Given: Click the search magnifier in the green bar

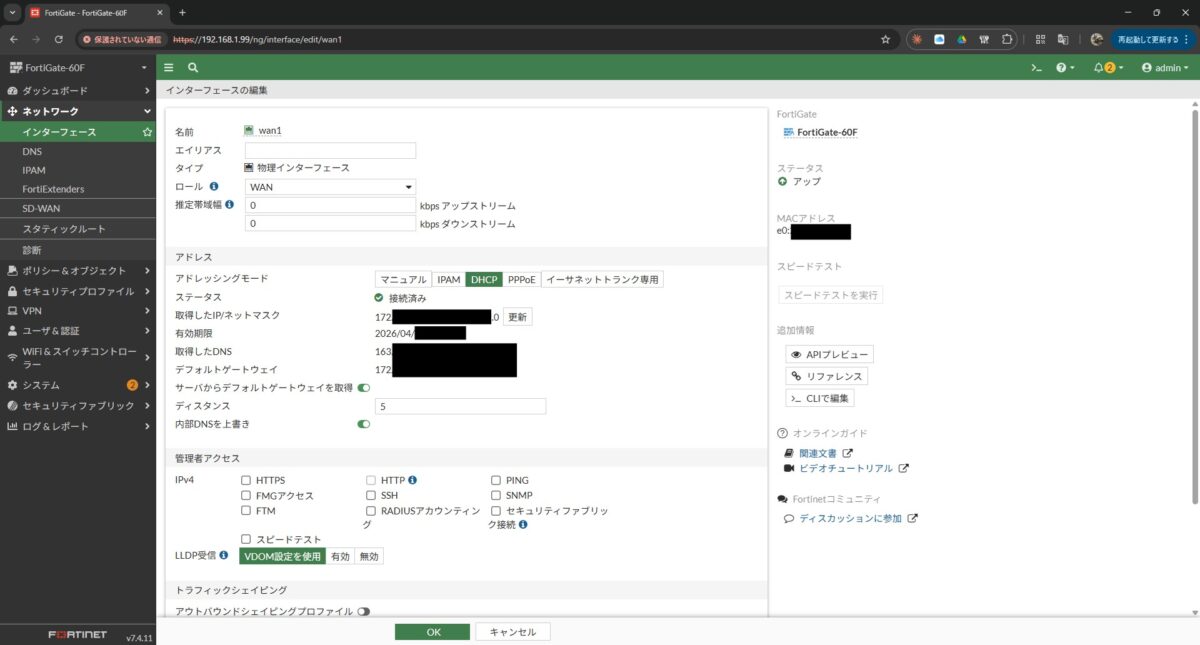Looking at the screenshot, I should [x=192, y=67].
